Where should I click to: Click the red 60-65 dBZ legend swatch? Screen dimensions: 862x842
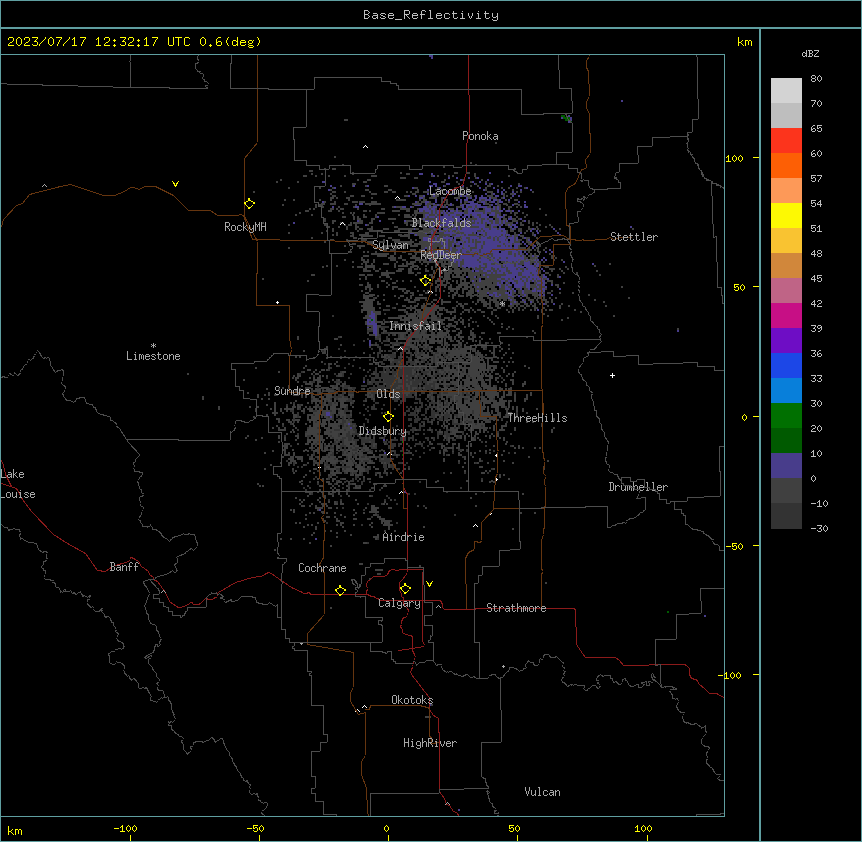786,141
